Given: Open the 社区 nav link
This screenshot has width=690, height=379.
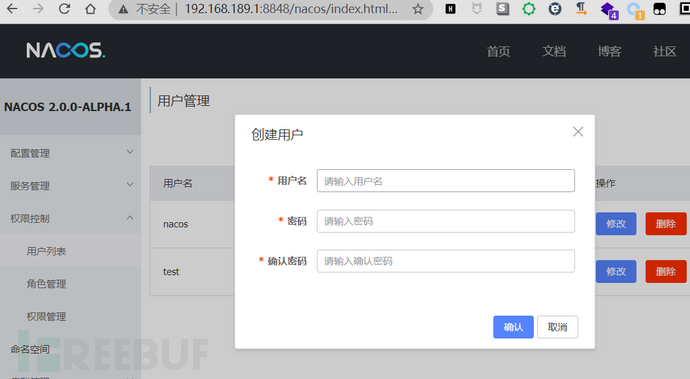Looking at the screenshot, I should 664,52.
